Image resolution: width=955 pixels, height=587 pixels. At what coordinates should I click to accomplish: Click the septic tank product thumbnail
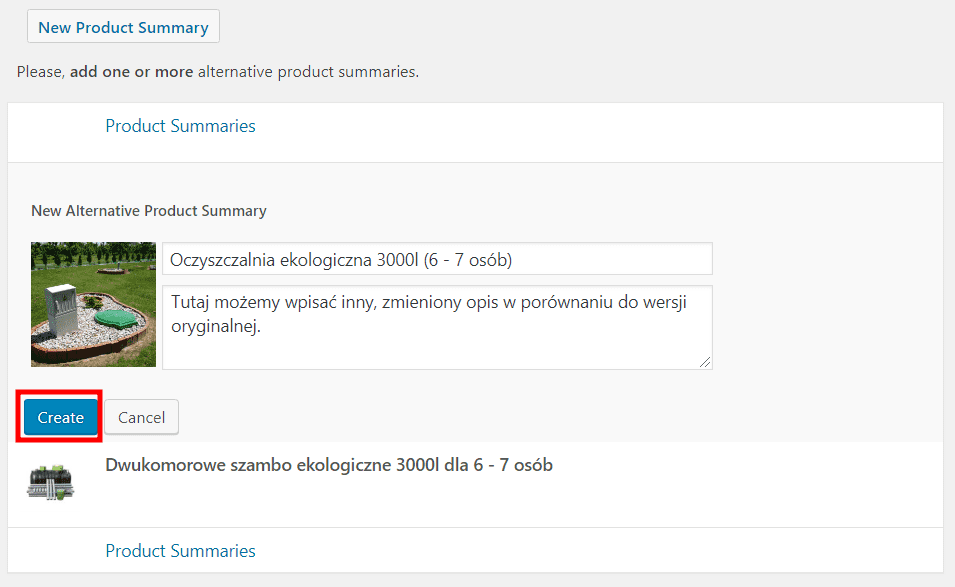coord(51,482)
